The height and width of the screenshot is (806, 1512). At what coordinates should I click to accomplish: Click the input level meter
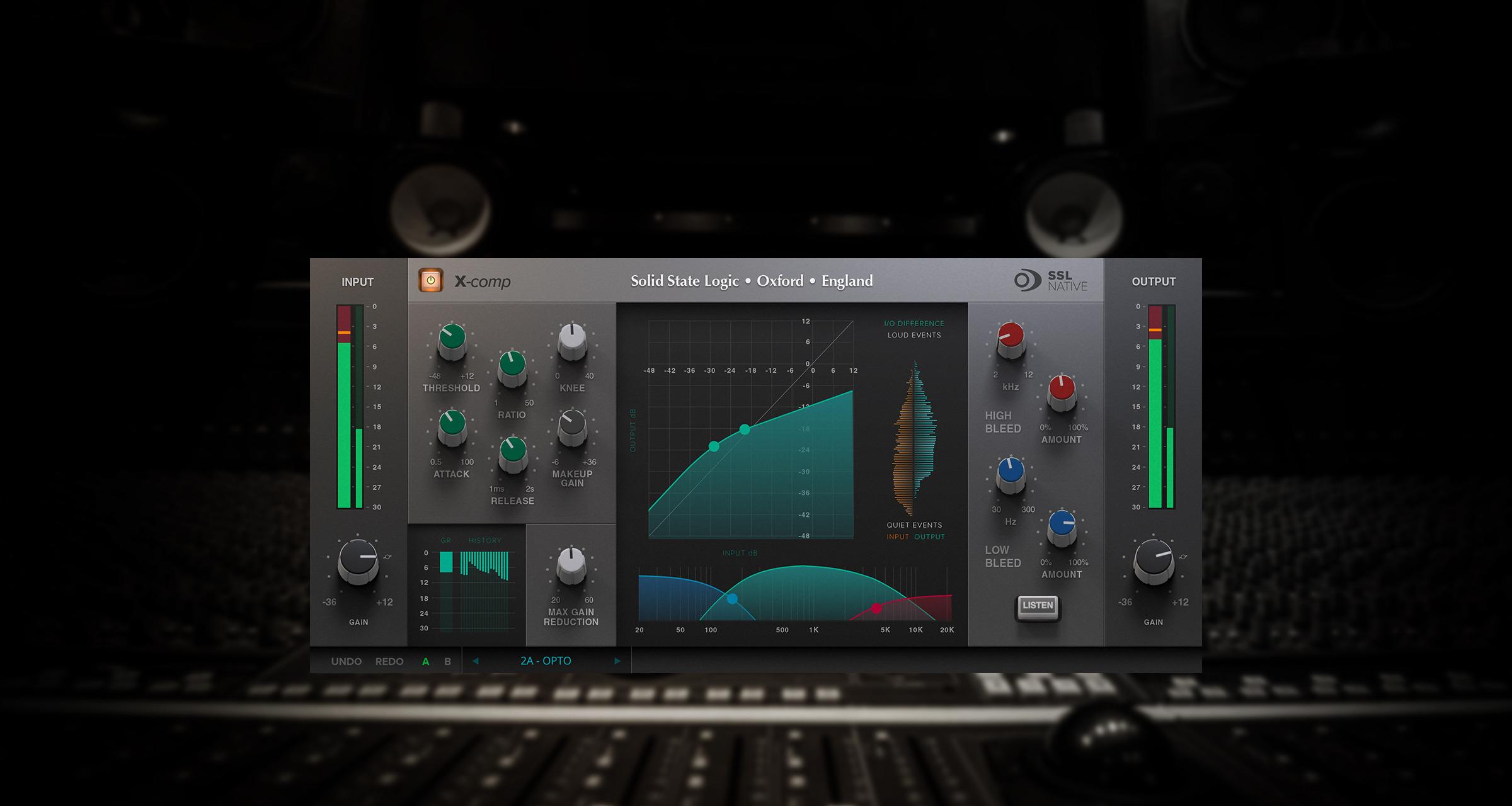pyautogui.click(x=350, y=407)
